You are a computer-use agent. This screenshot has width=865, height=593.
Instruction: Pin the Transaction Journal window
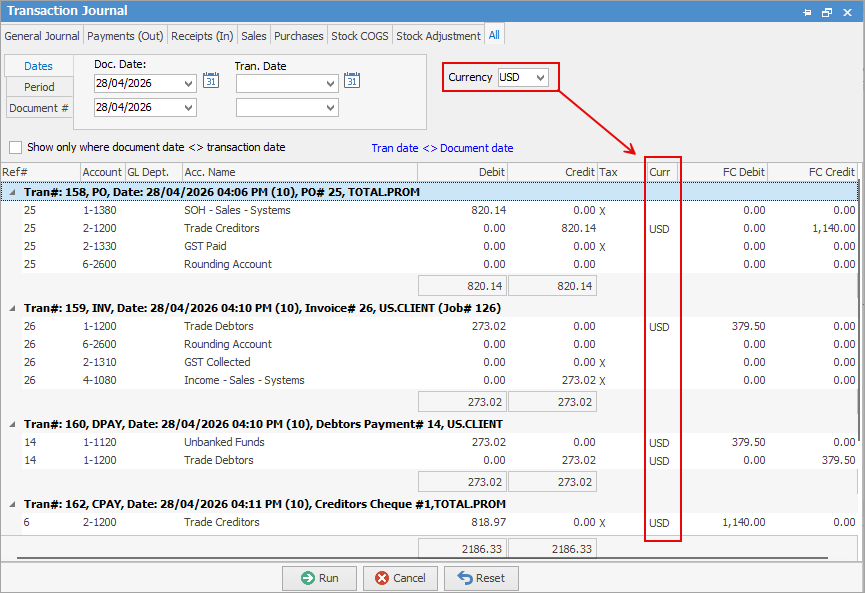807,12
